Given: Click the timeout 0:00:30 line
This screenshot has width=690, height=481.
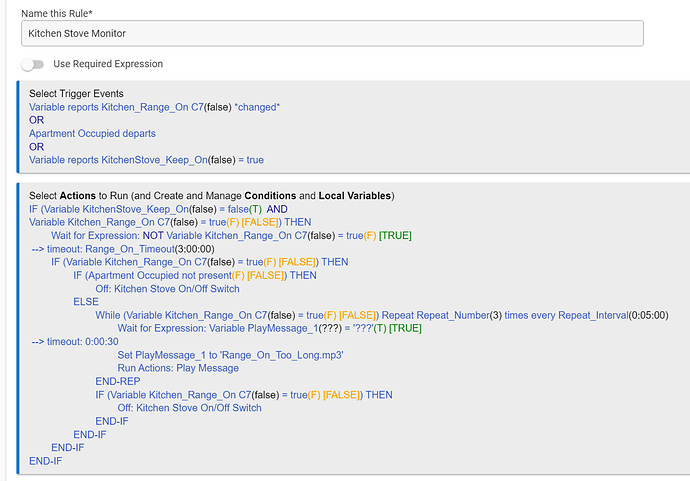Looking at the screenshot, I should (x=75, y=341).
